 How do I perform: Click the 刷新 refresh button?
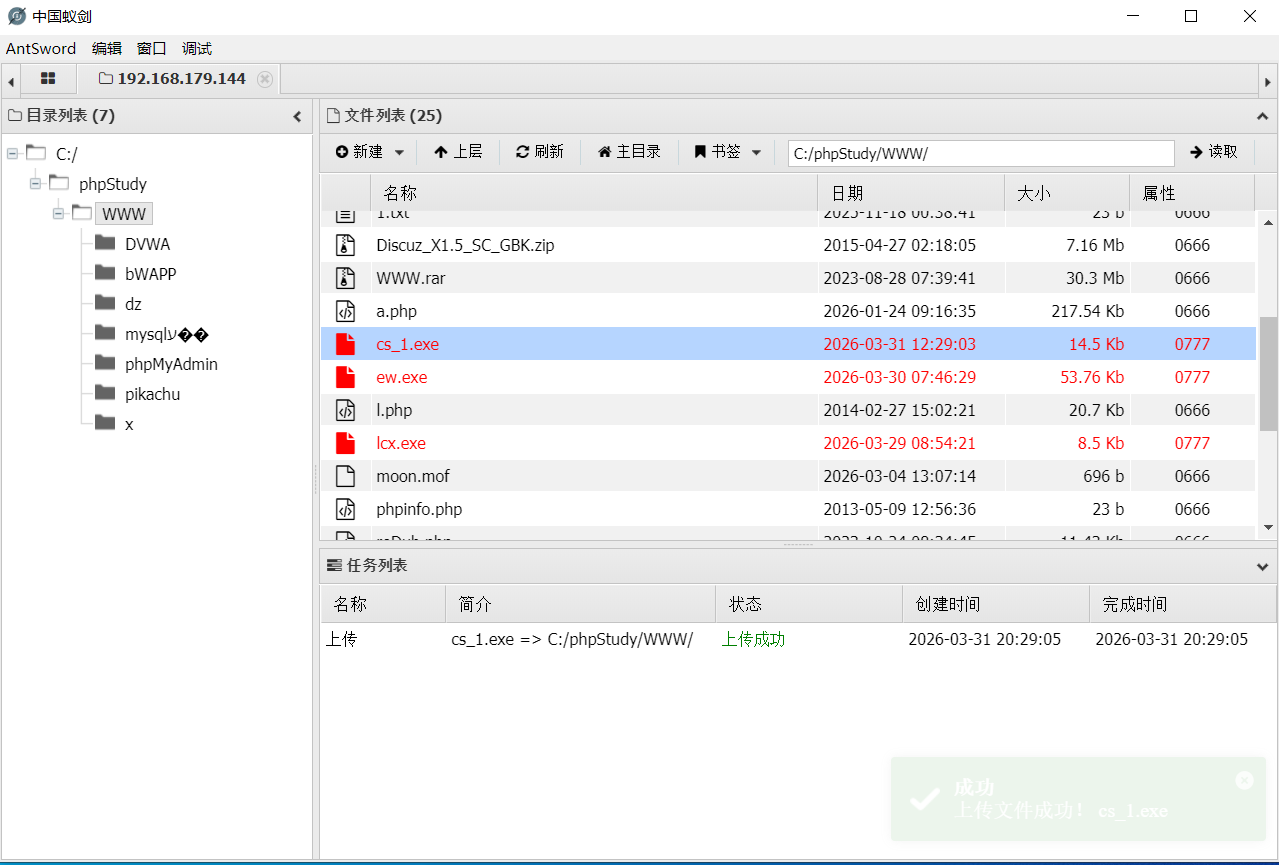540,152
